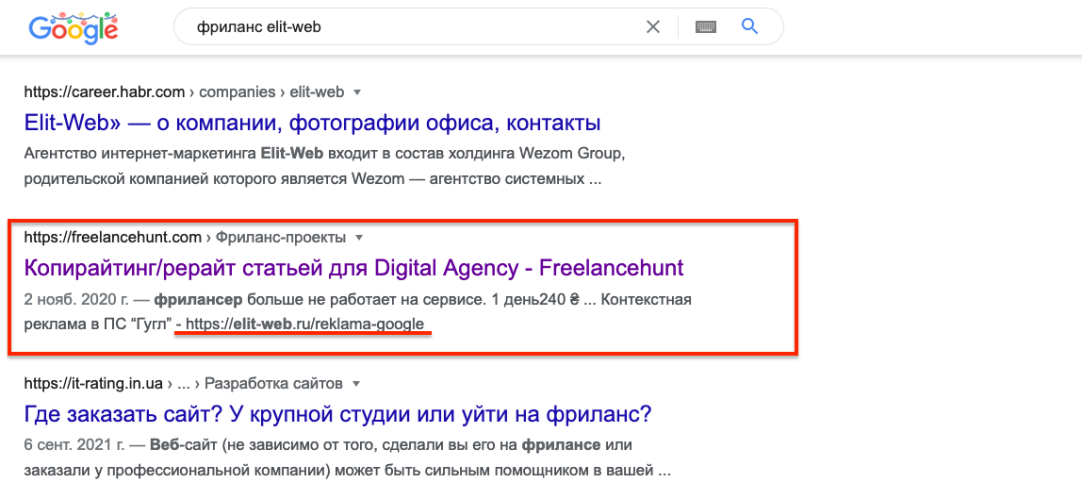Screen dimensions: 1082x499
Task: Expand the it-rating.in.ua result dropdown arrow
Action: (357, 383)
